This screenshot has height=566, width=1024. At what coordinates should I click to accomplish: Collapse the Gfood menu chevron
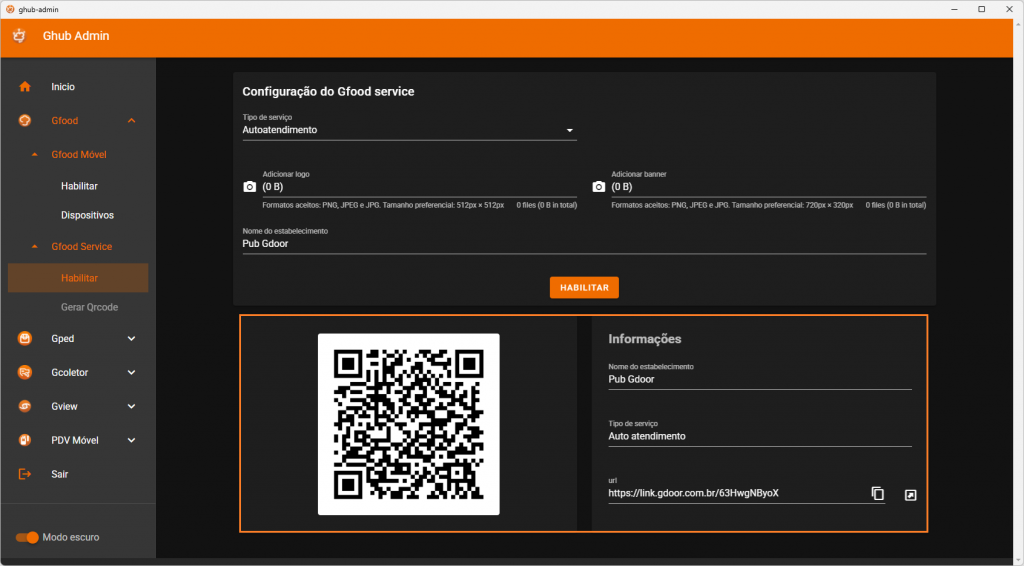[131, 121]
